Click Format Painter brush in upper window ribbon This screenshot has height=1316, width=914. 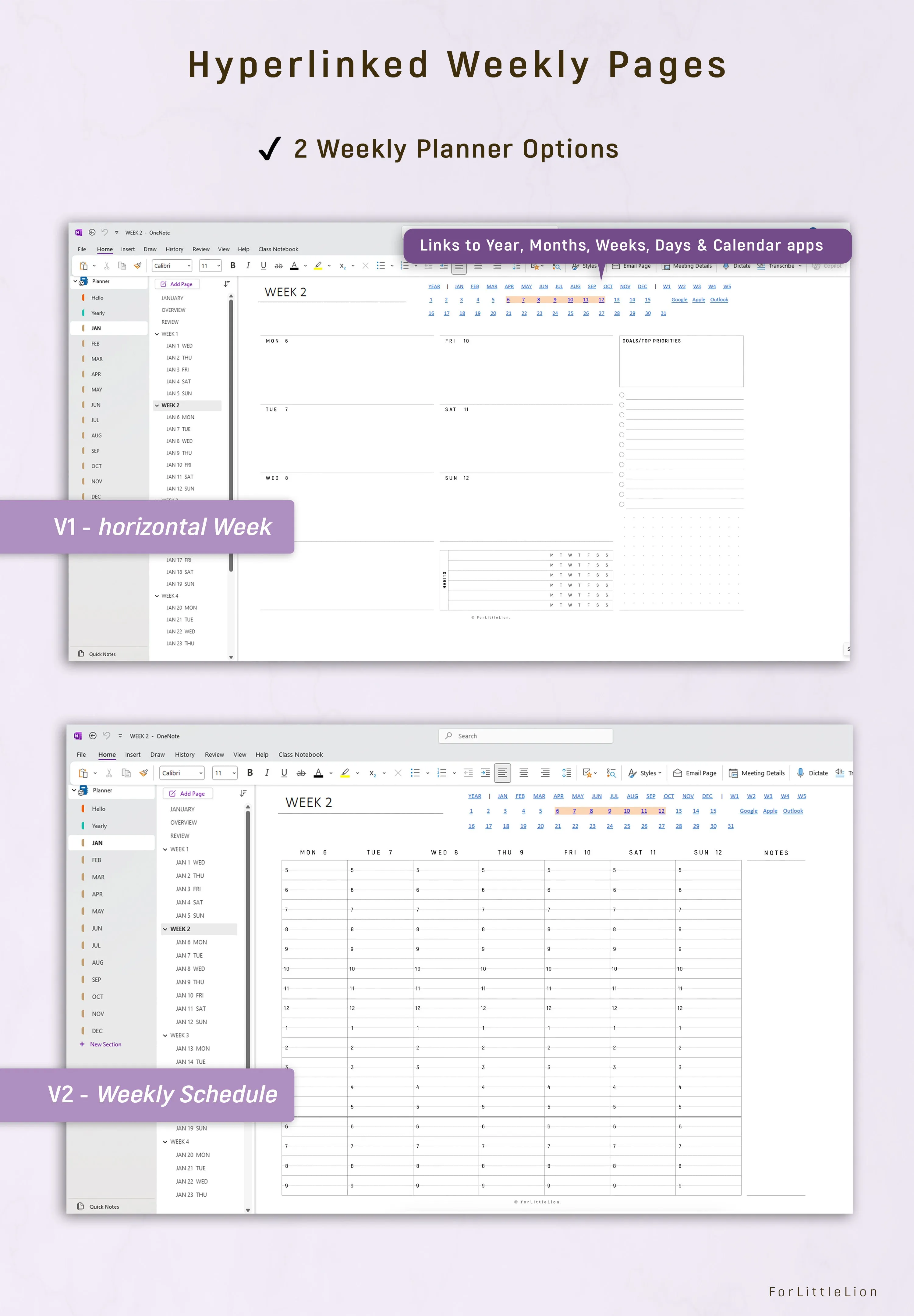pyautogui.click(x=137, y=266)
